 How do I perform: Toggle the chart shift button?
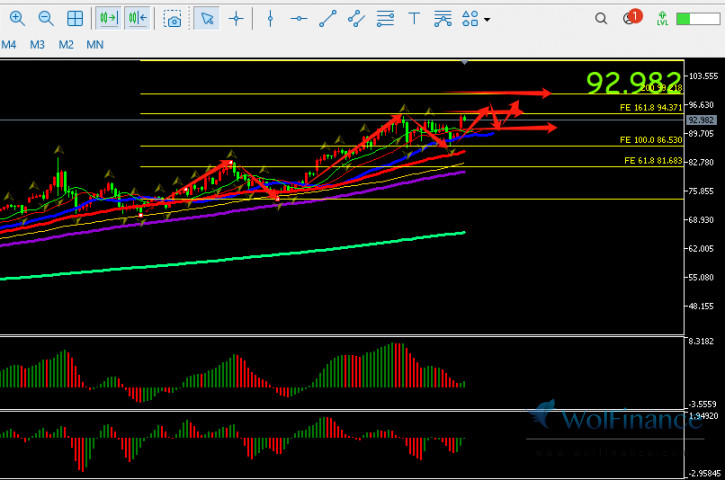[138, 18]
